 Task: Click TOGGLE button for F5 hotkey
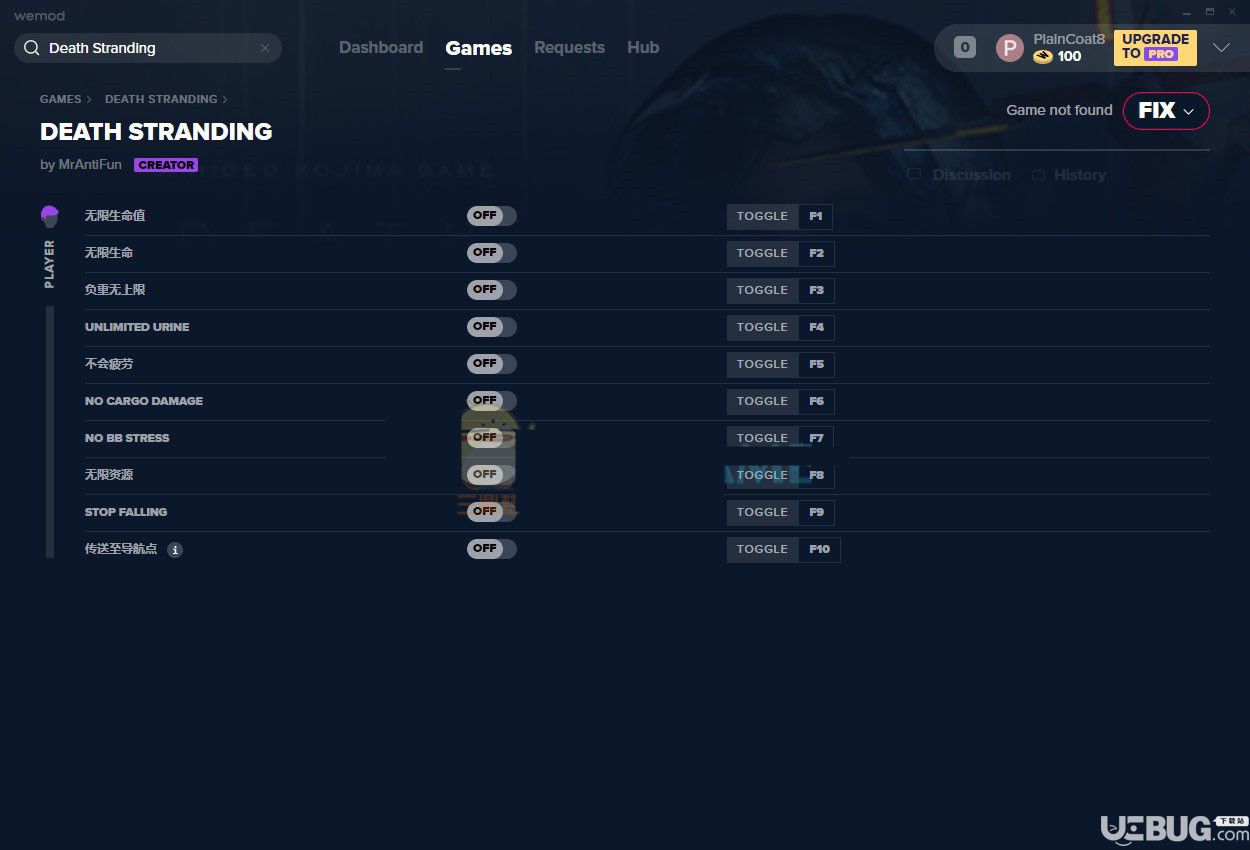click(x=762, y=364)
